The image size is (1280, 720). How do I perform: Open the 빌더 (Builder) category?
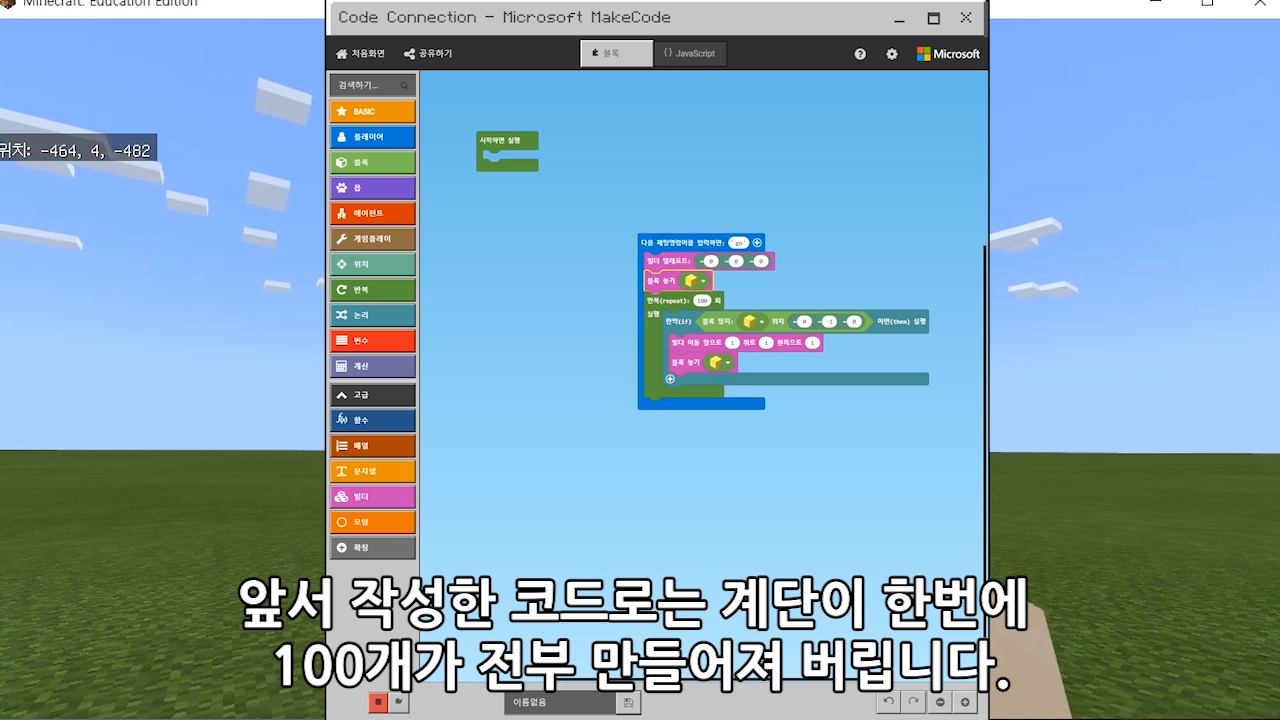[372, 497]
